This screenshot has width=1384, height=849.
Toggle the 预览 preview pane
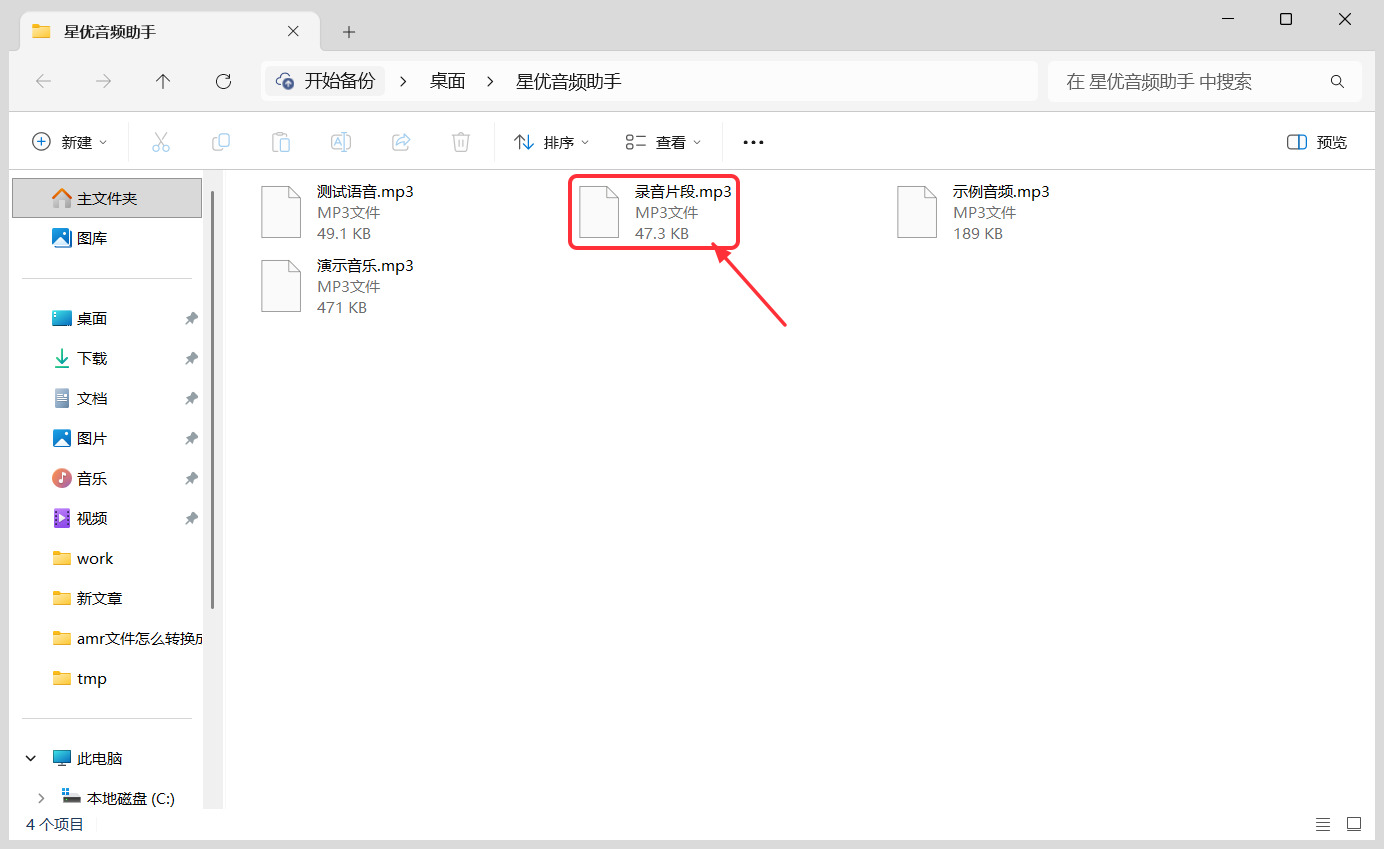[x=1317, y=142]
